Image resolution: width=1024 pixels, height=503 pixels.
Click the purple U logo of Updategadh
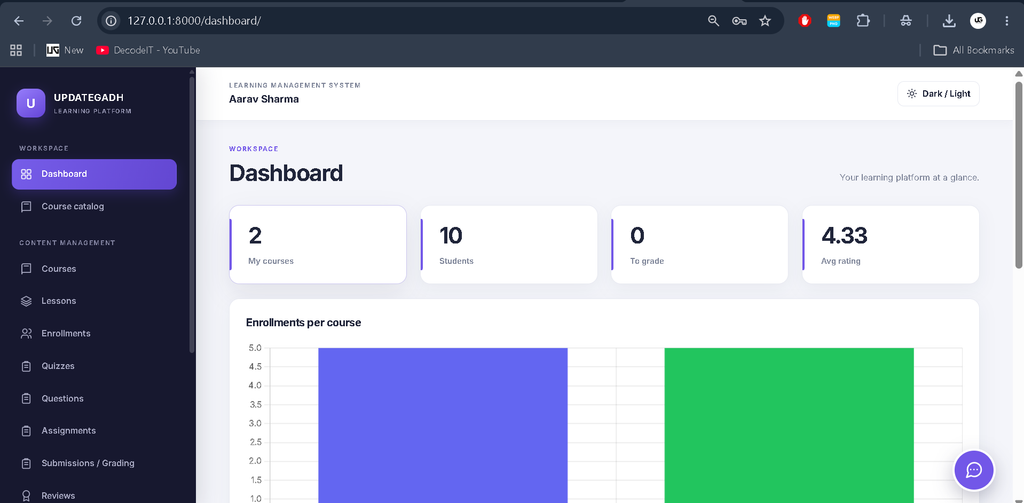click(31, 103)
